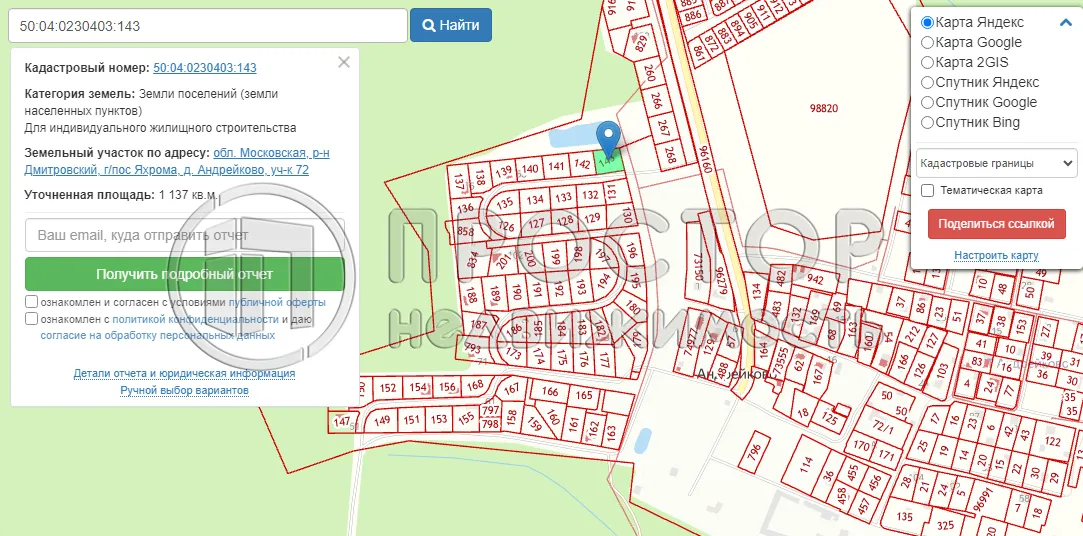
Task: Open Настроить карту link
Action: pyautogui.click(x=996, y=255)
